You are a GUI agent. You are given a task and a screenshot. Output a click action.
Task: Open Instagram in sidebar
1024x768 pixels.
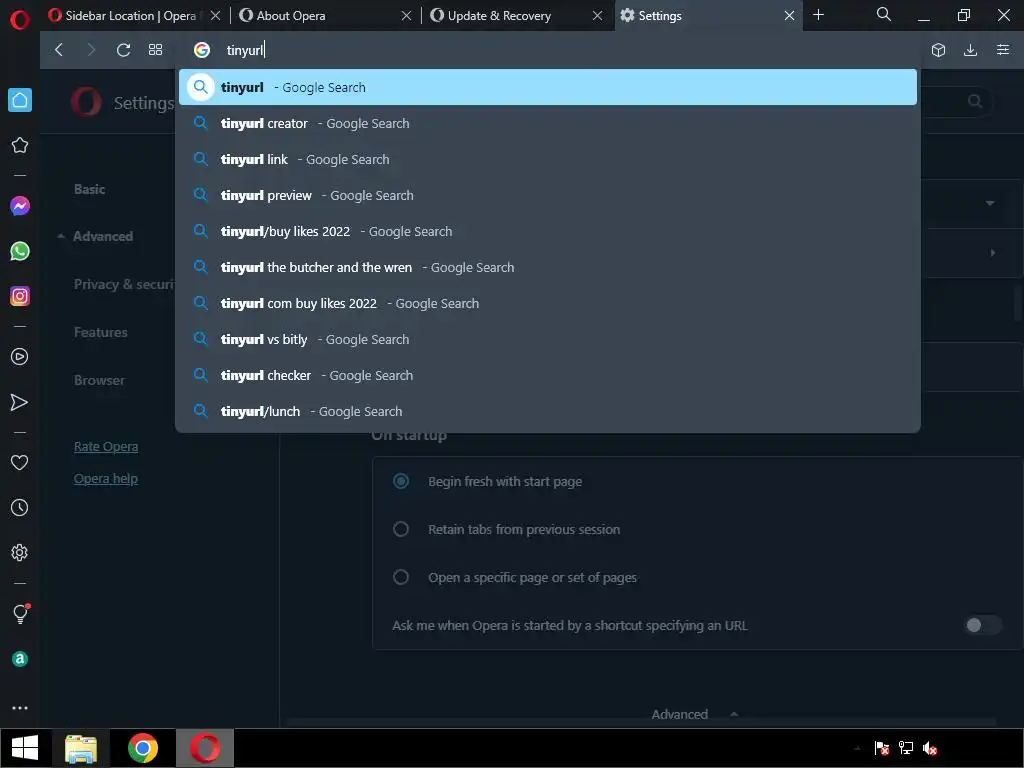[20, 296]
